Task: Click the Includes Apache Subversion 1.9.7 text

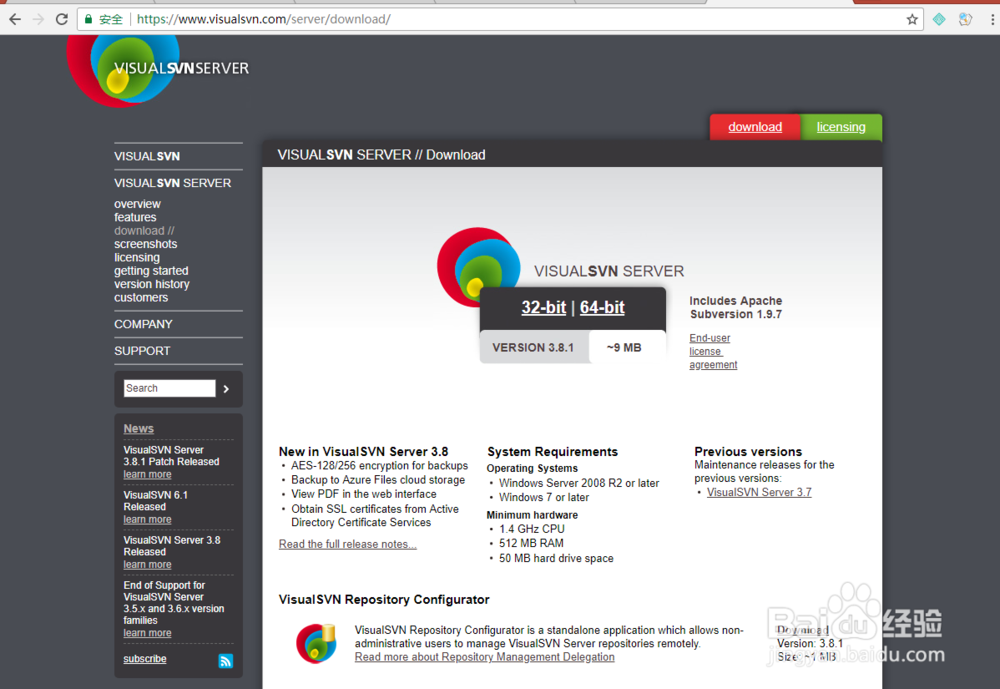Action: pos(736,307)
